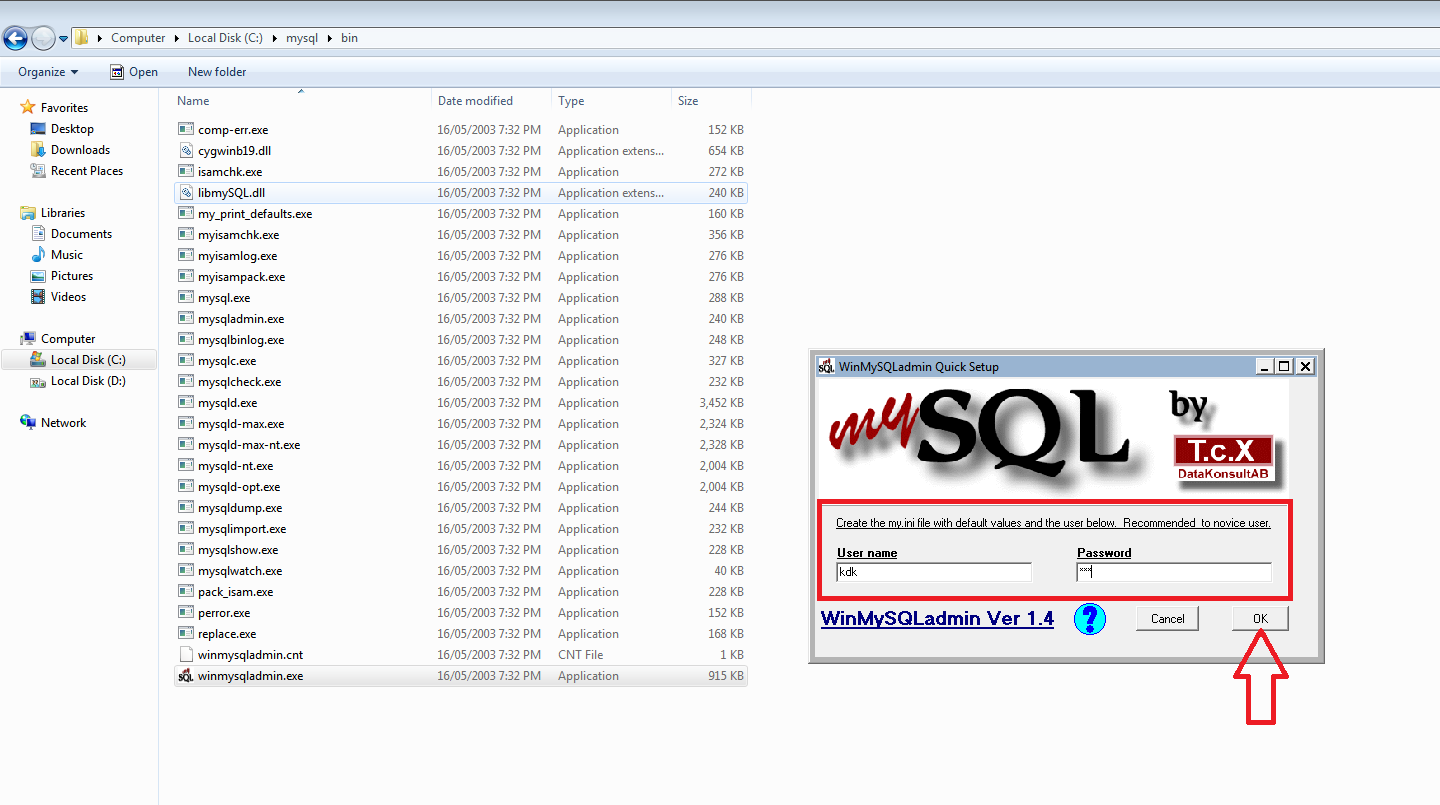Viewport: 1440px width, 805px height.
Task: Click the Recent Places icon
Action: (38, 171)
